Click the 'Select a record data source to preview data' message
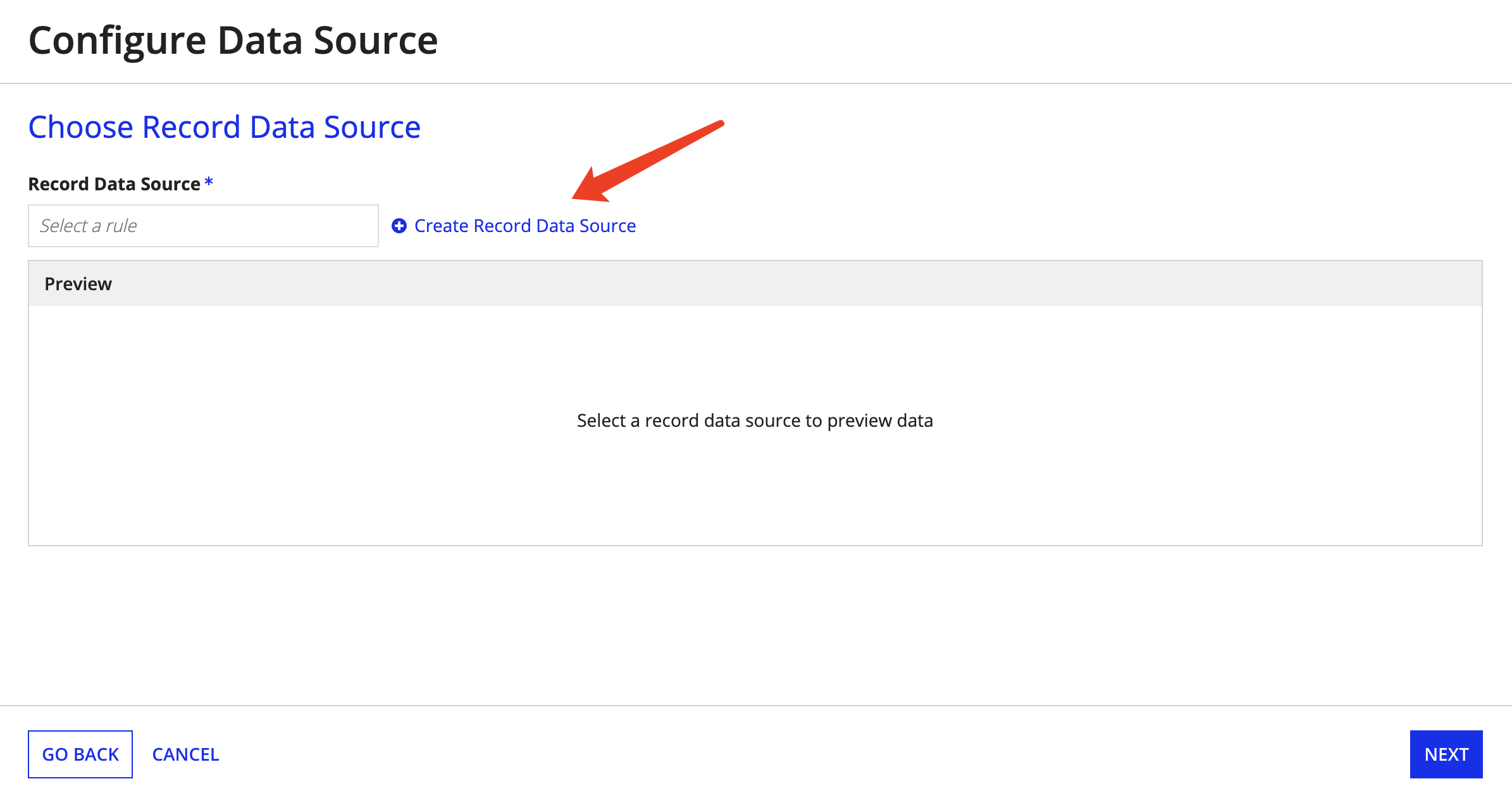Image resolution: width=1512 pixels, height=798 pixels. pyautogui.click(x=755, y=420)
